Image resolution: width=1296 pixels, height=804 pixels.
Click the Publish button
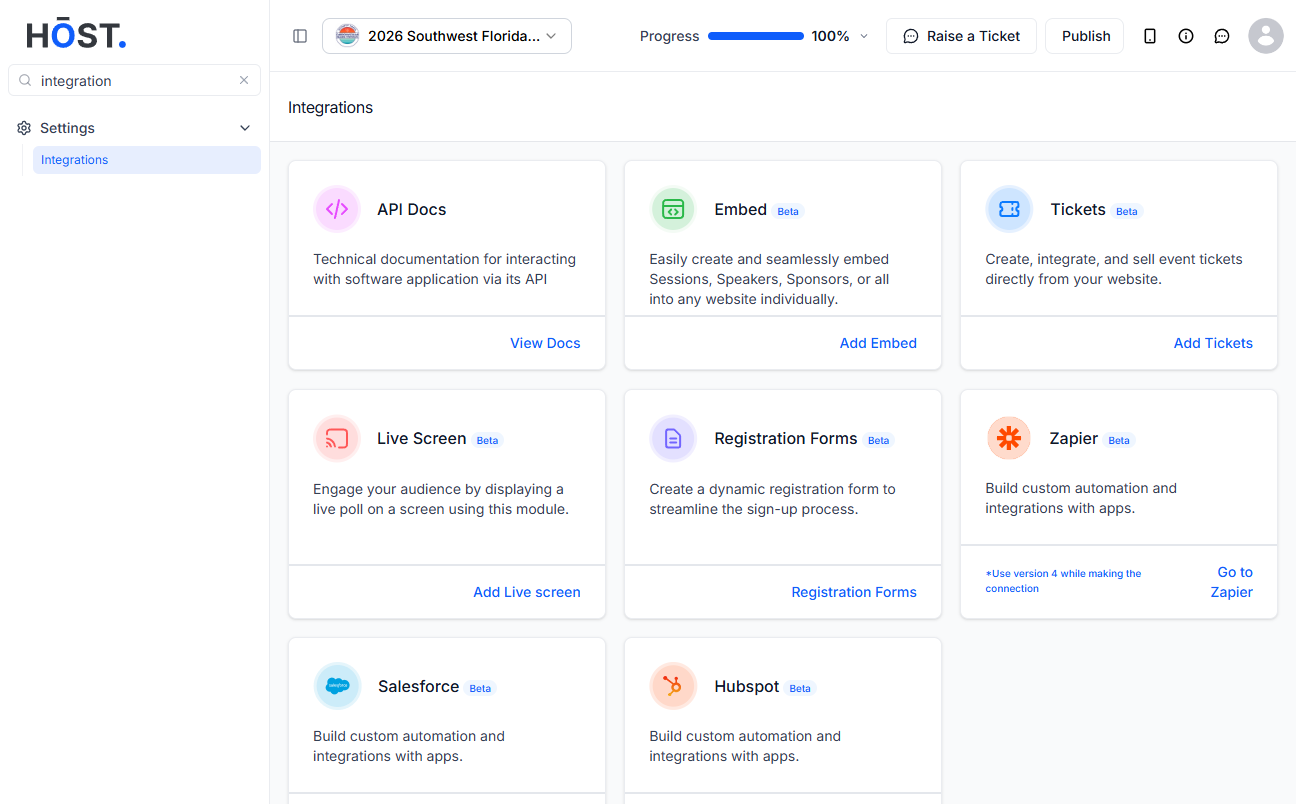click(1085, 36)
